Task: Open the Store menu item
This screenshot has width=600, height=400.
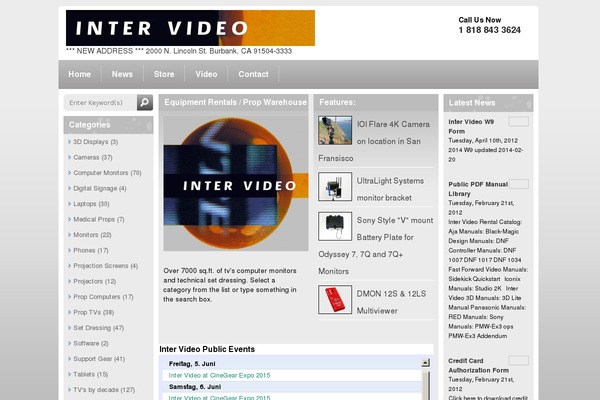Action: coord(164,74)
